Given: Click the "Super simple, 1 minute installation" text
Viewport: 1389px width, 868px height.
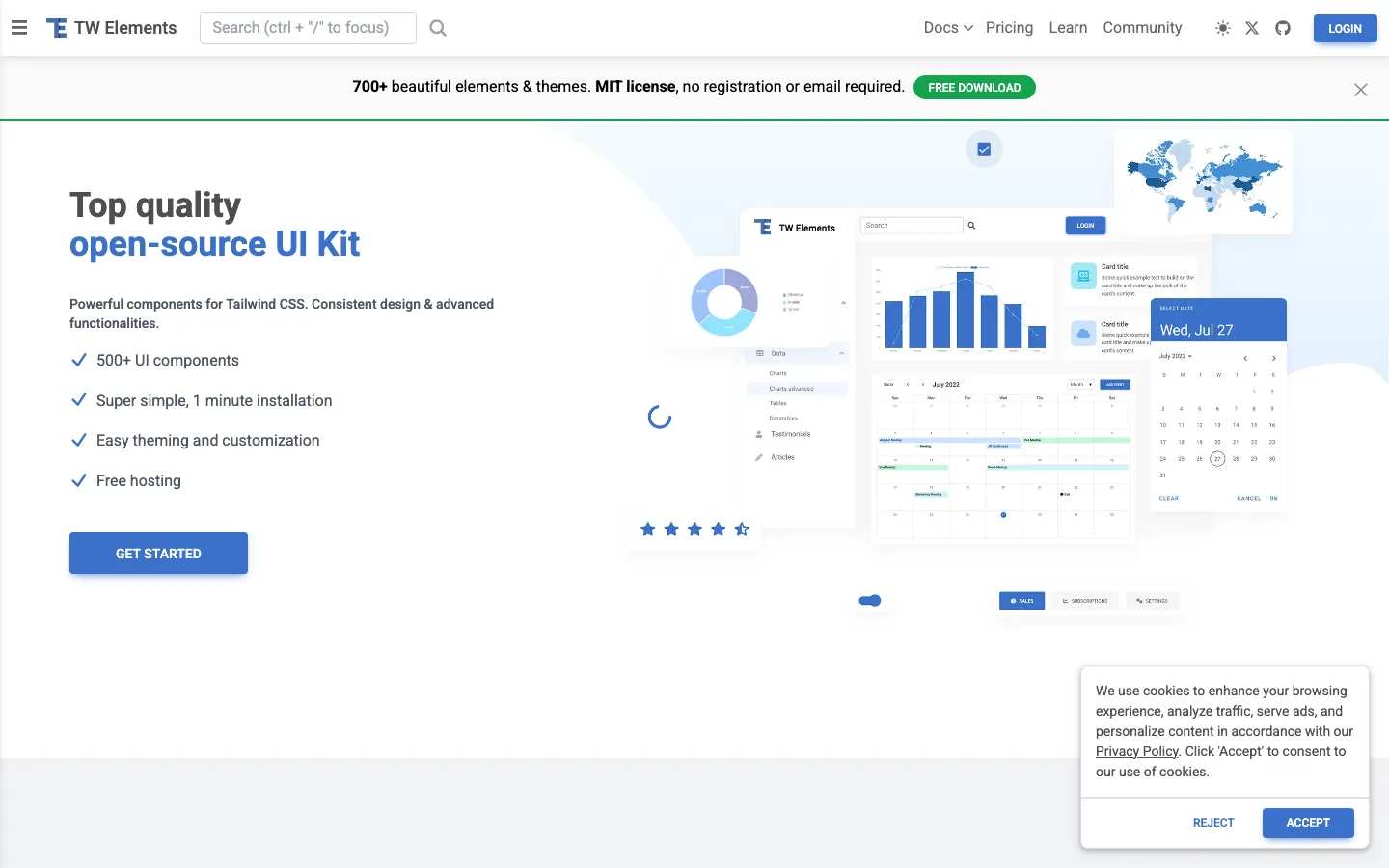Looking at the screenshot, I should click(x=214, y=401).
